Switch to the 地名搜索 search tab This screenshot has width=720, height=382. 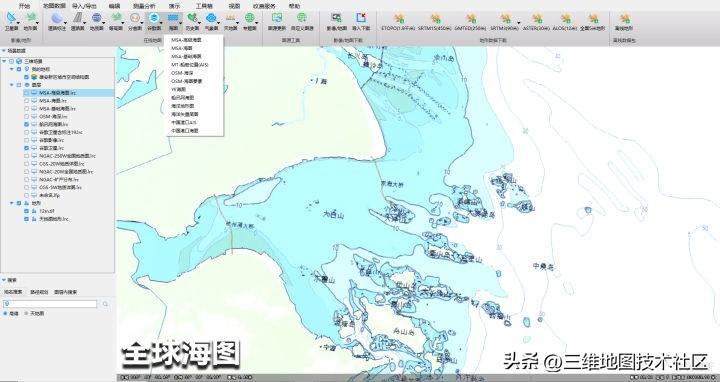pos(13,292)
